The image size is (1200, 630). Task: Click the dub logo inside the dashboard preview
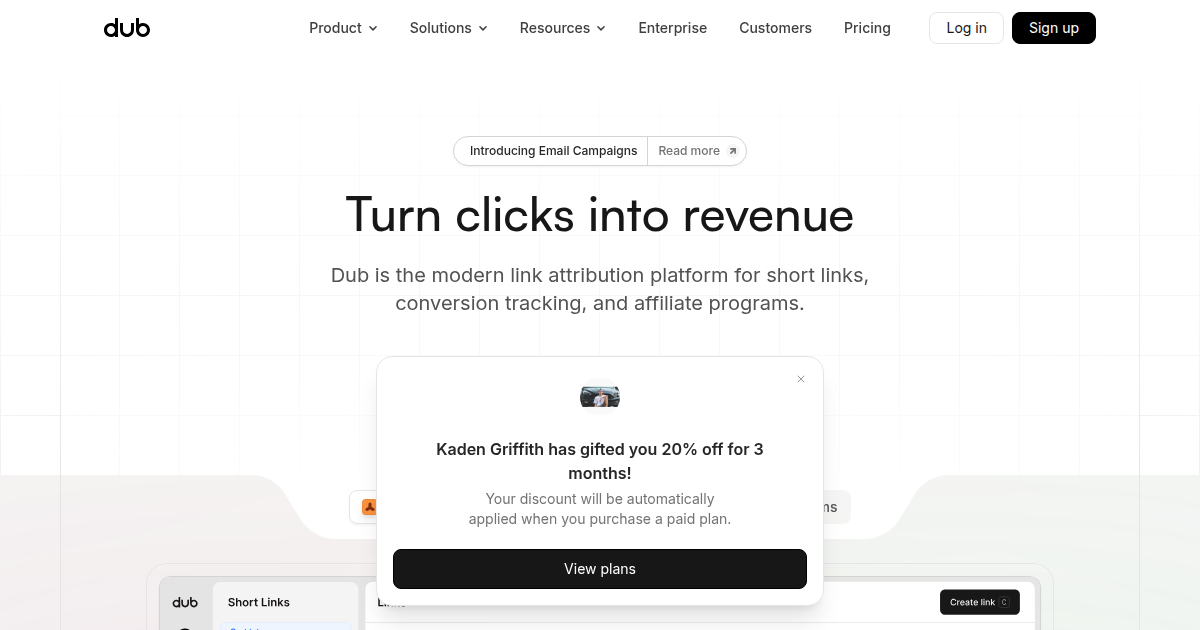(x=185, y=602)
